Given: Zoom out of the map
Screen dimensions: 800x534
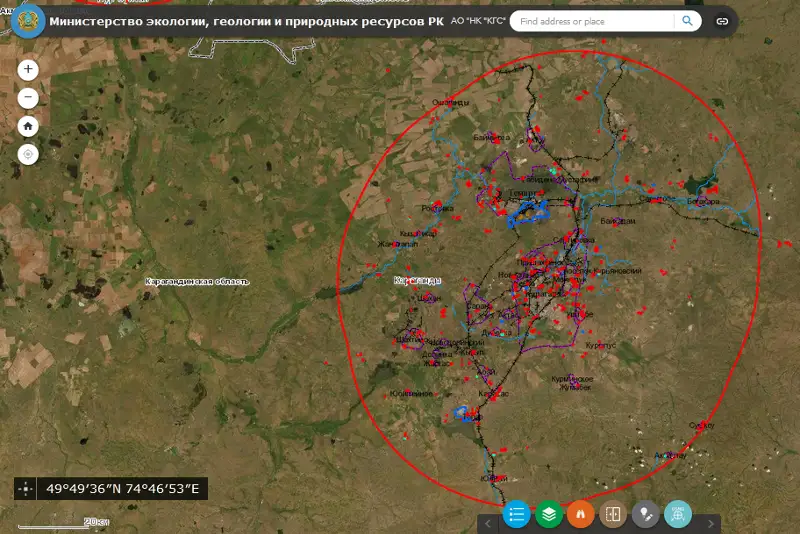Looking at the screenshot, I should click(x=28, y=98).
